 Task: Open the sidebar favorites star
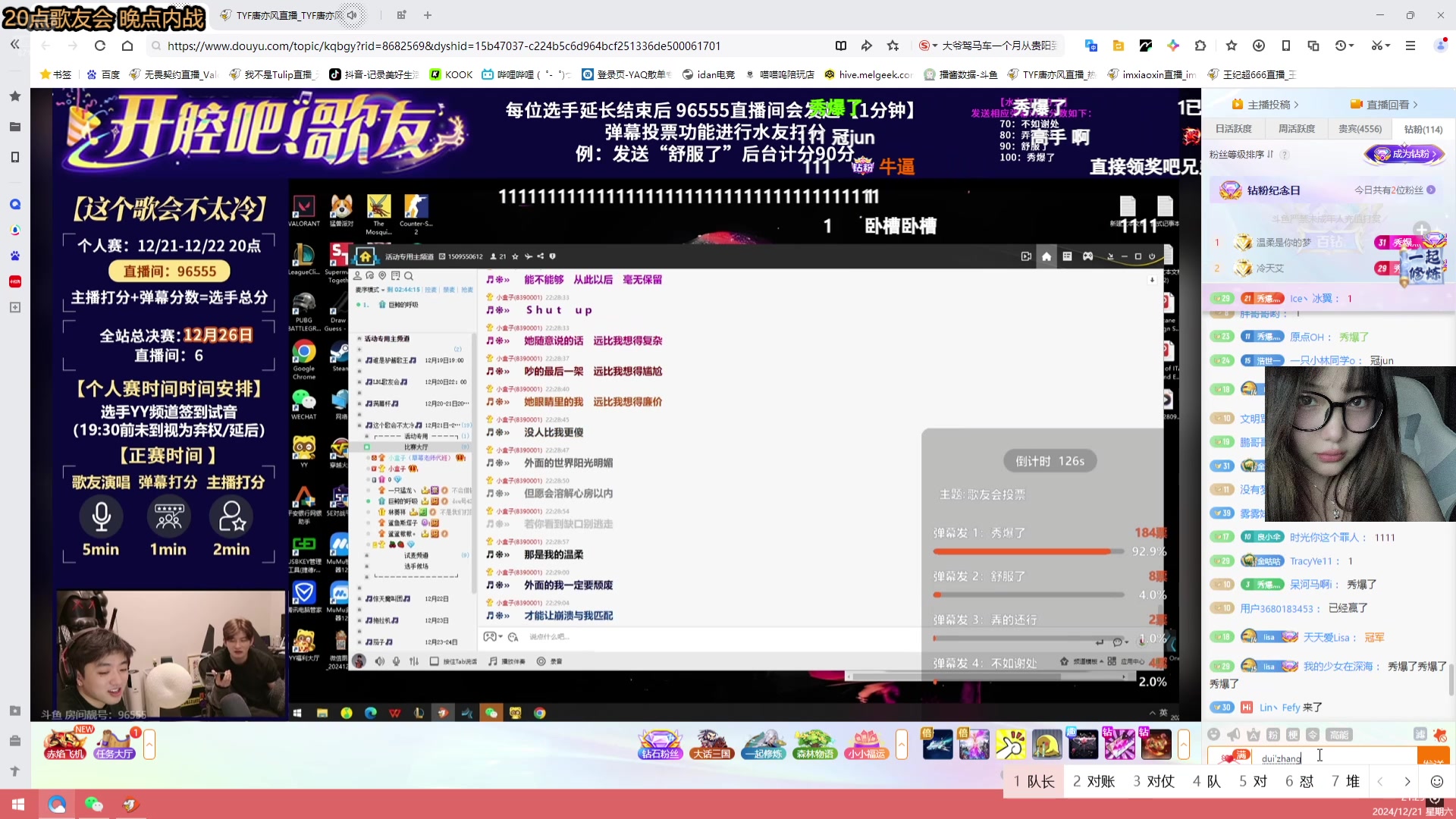point(14,96)
